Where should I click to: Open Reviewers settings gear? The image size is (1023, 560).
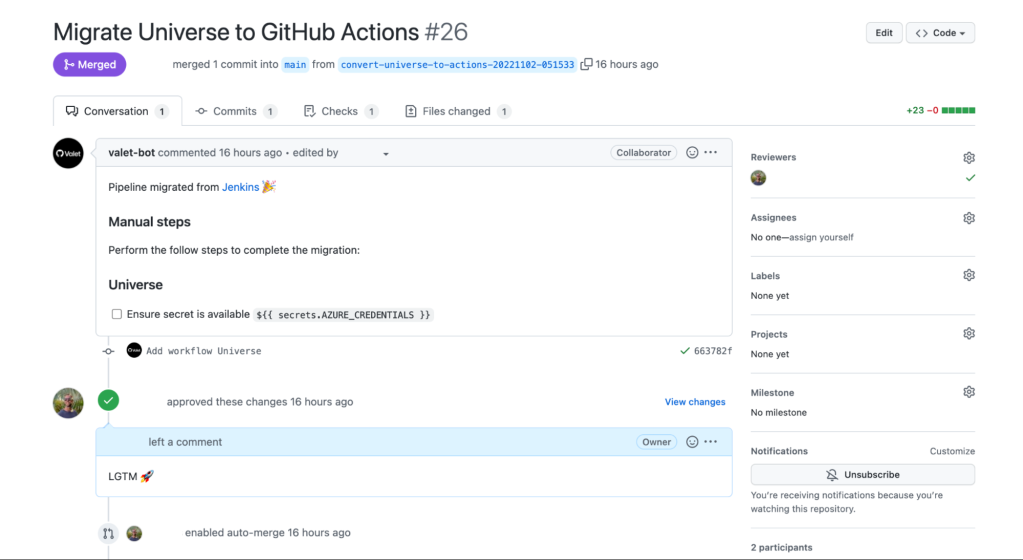pos(969,158)
